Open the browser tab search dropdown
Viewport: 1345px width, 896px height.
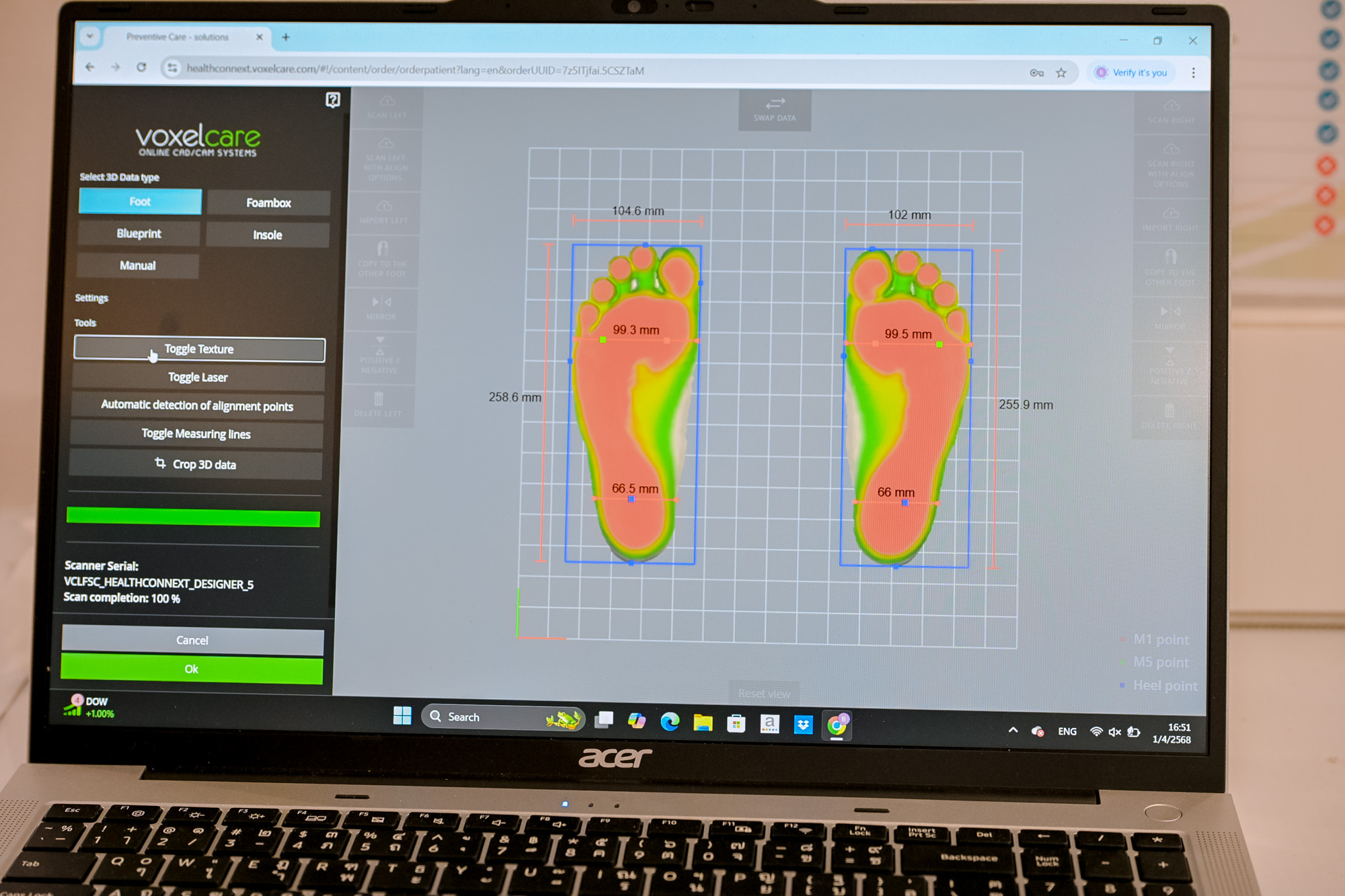pos(89,36)
